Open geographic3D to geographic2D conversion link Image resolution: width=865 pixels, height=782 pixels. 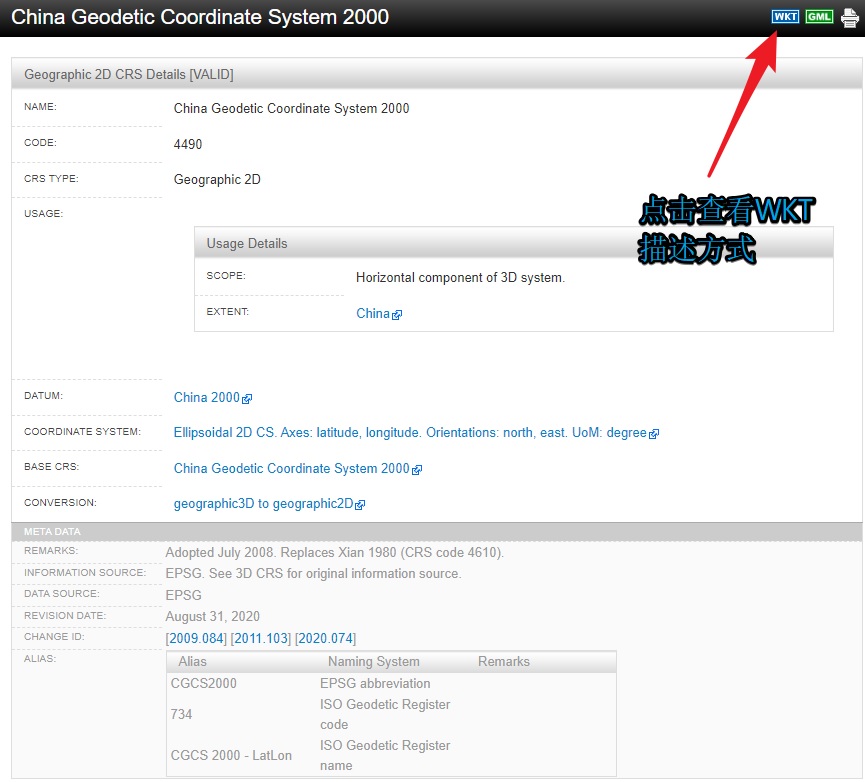263,504
